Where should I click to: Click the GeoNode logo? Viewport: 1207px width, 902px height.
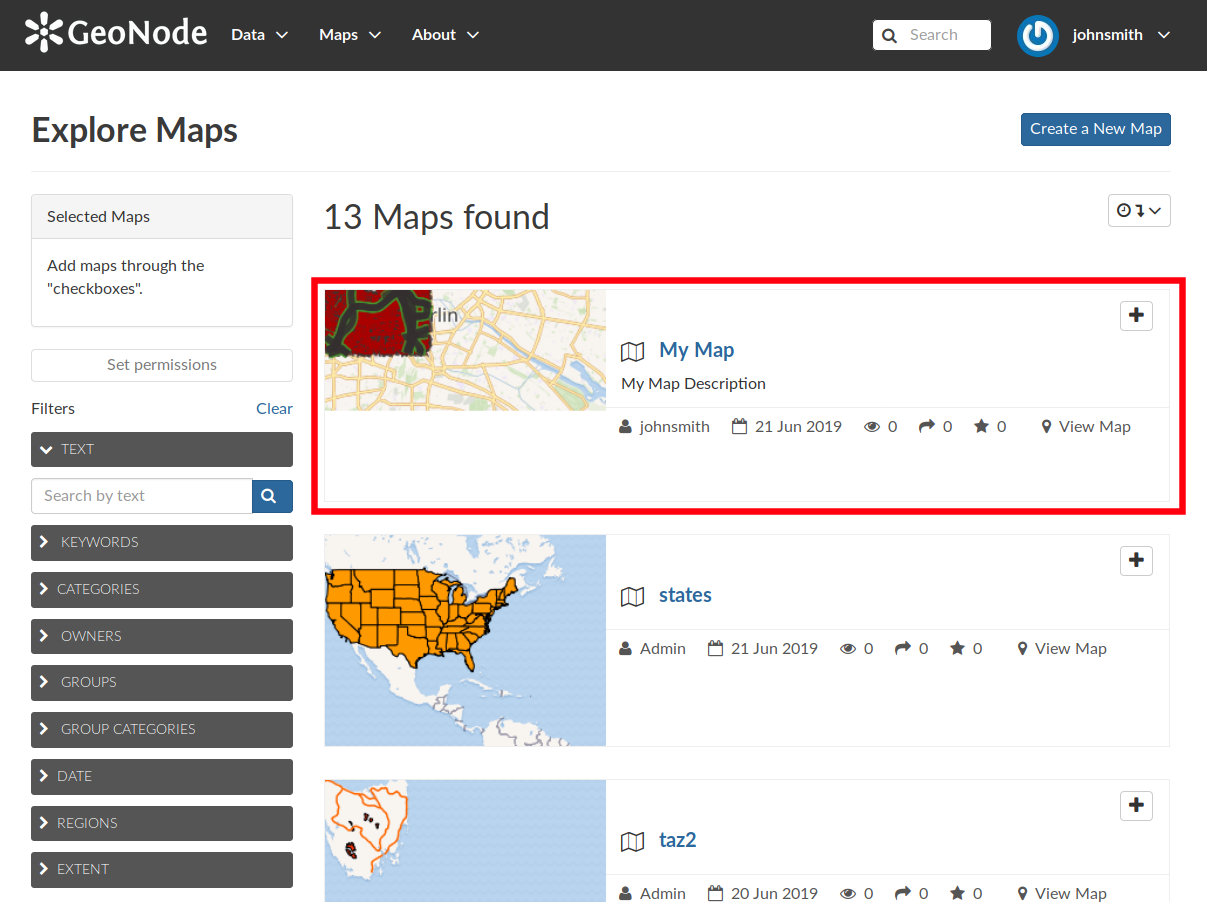pos(116,33)
